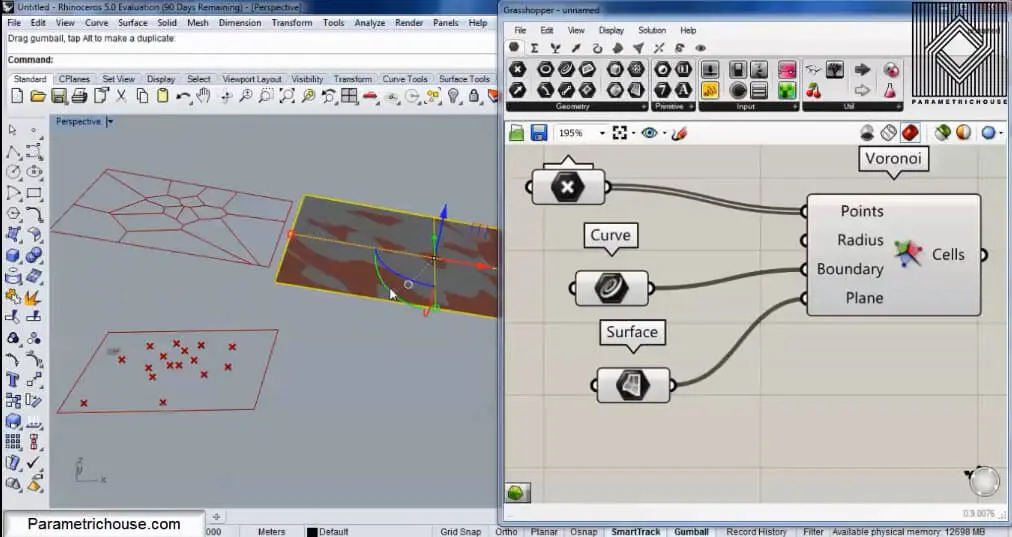
Task: Expand the Util panel plus button
Action: point(898,106)
